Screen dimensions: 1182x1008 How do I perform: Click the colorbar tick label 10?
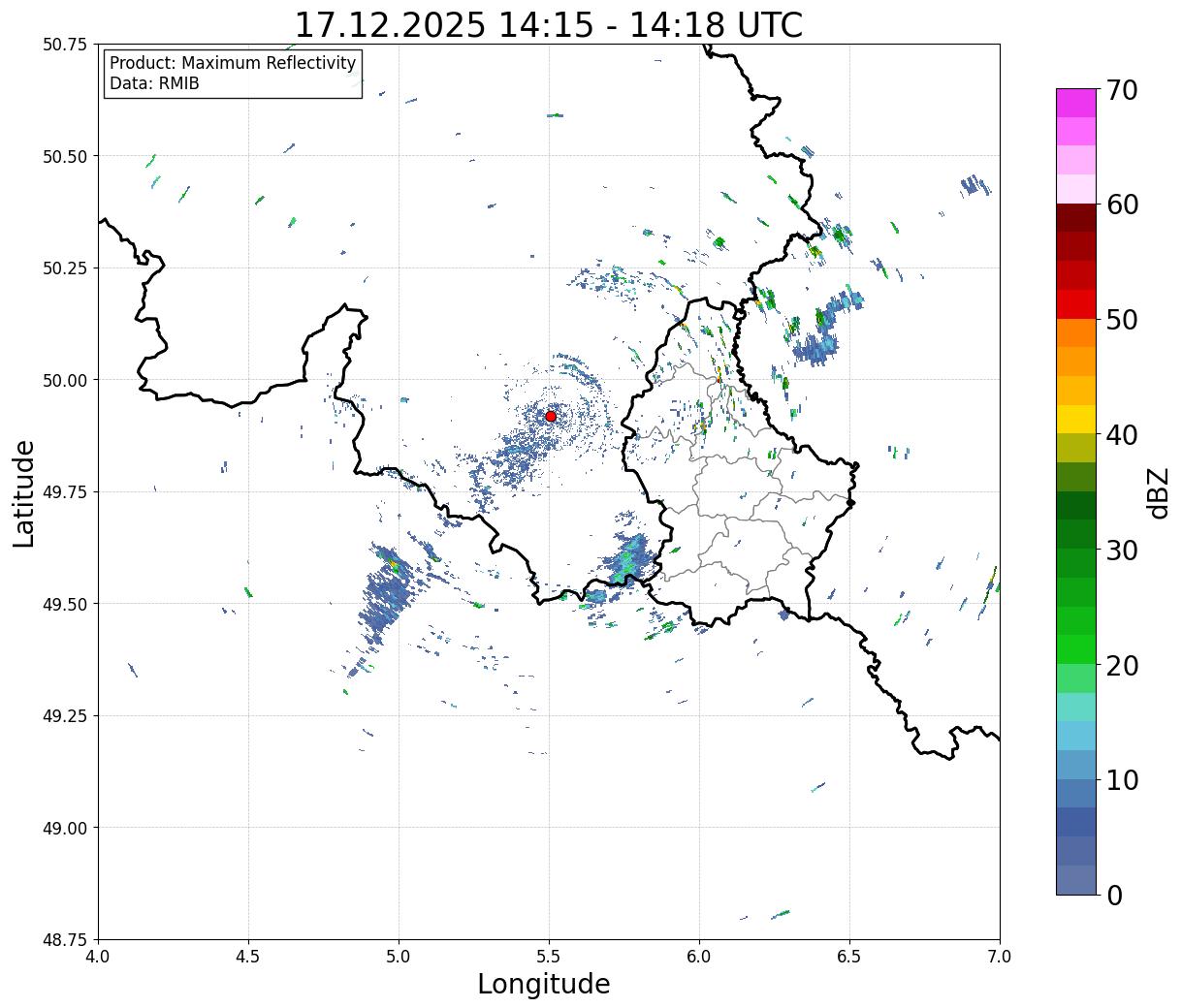click(x=1122, y=780)
